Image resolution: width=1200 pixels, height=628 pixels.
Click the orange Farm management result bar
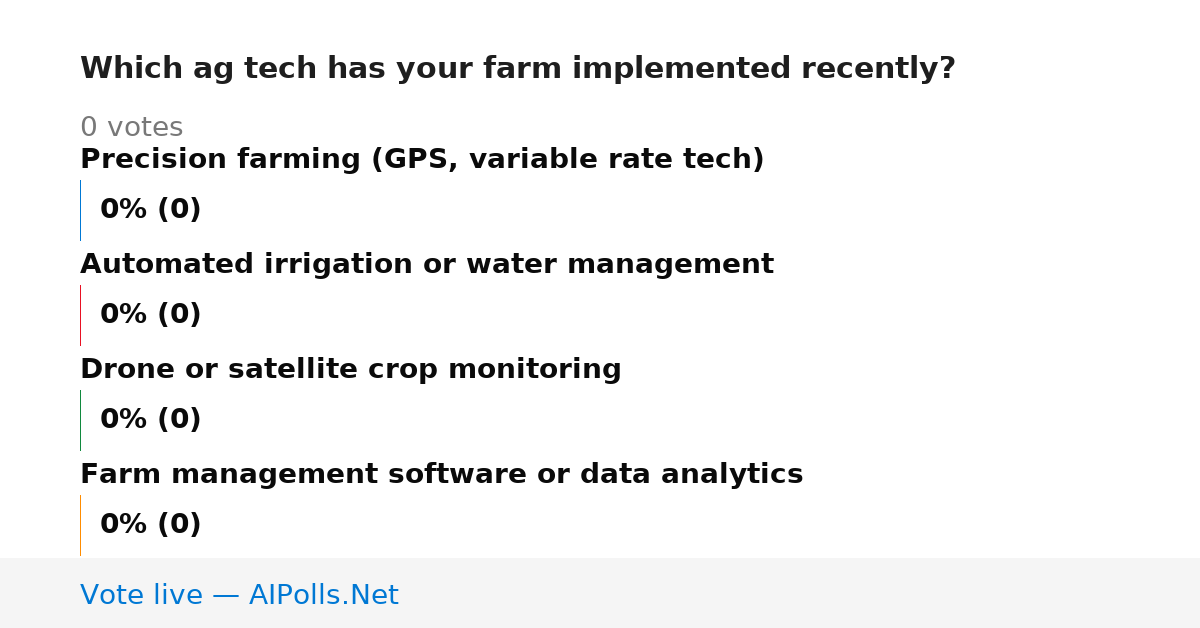point(80,525)
